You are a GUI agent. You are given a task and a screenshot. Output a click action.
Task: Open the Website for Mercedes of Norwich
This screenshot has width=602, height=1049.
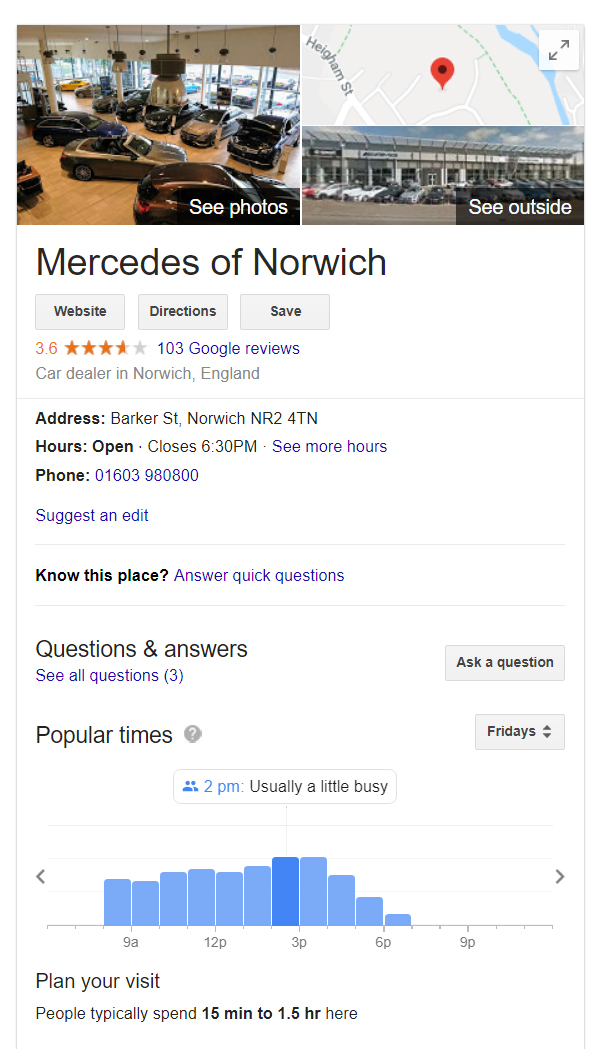[x=80, y=311]
